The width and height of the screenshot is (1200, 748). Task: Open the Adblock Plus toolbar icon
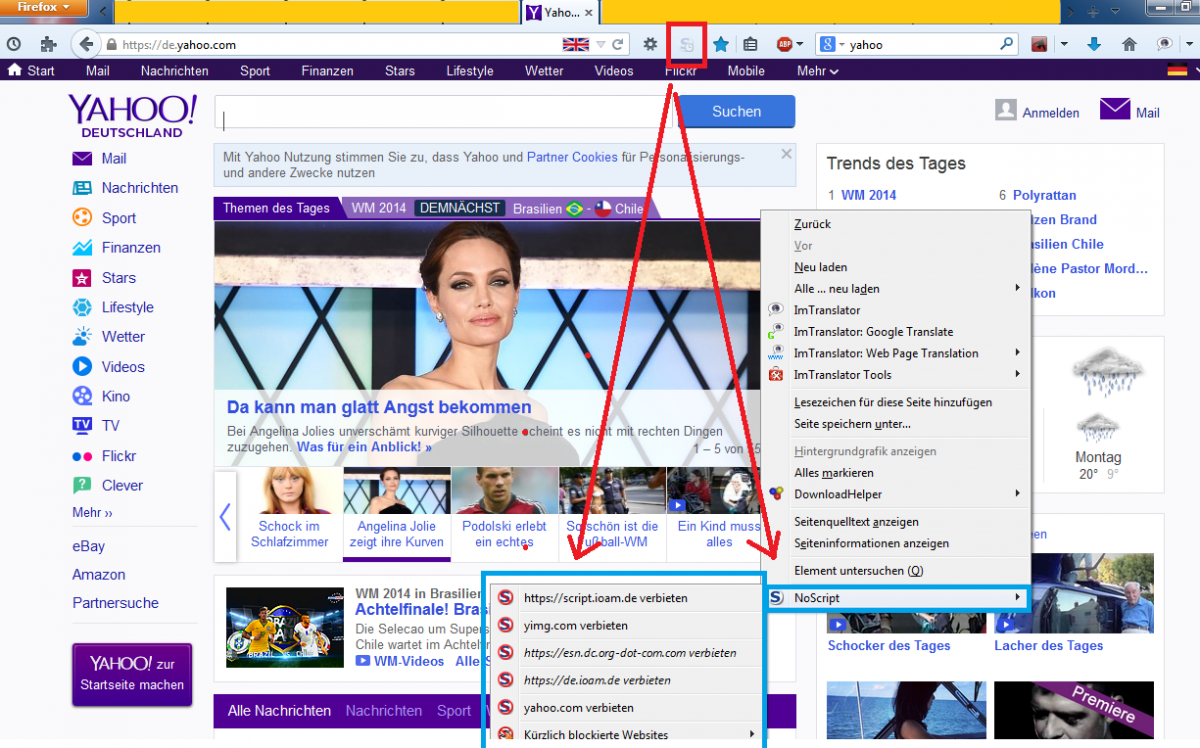coord(785,44)
